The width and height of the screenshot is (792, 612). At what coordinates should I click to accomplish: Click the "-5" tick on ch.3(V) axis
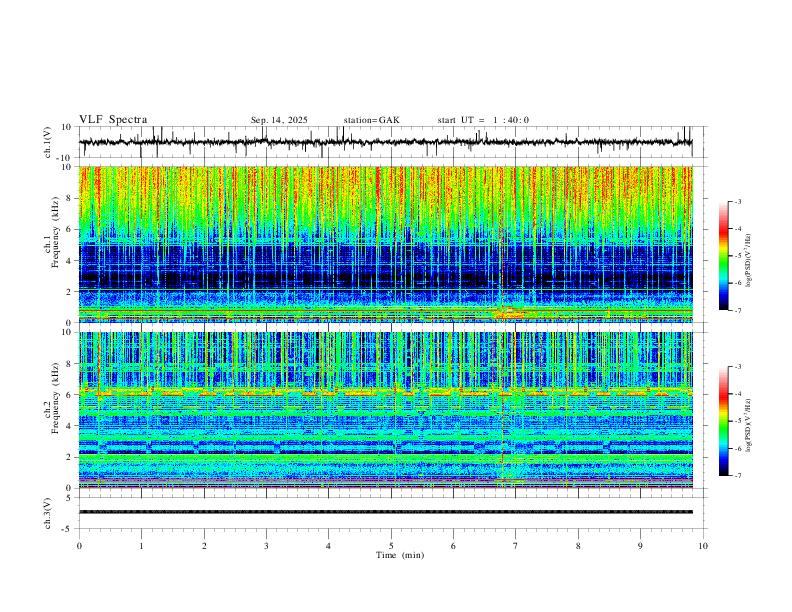(x=68, y=529)
